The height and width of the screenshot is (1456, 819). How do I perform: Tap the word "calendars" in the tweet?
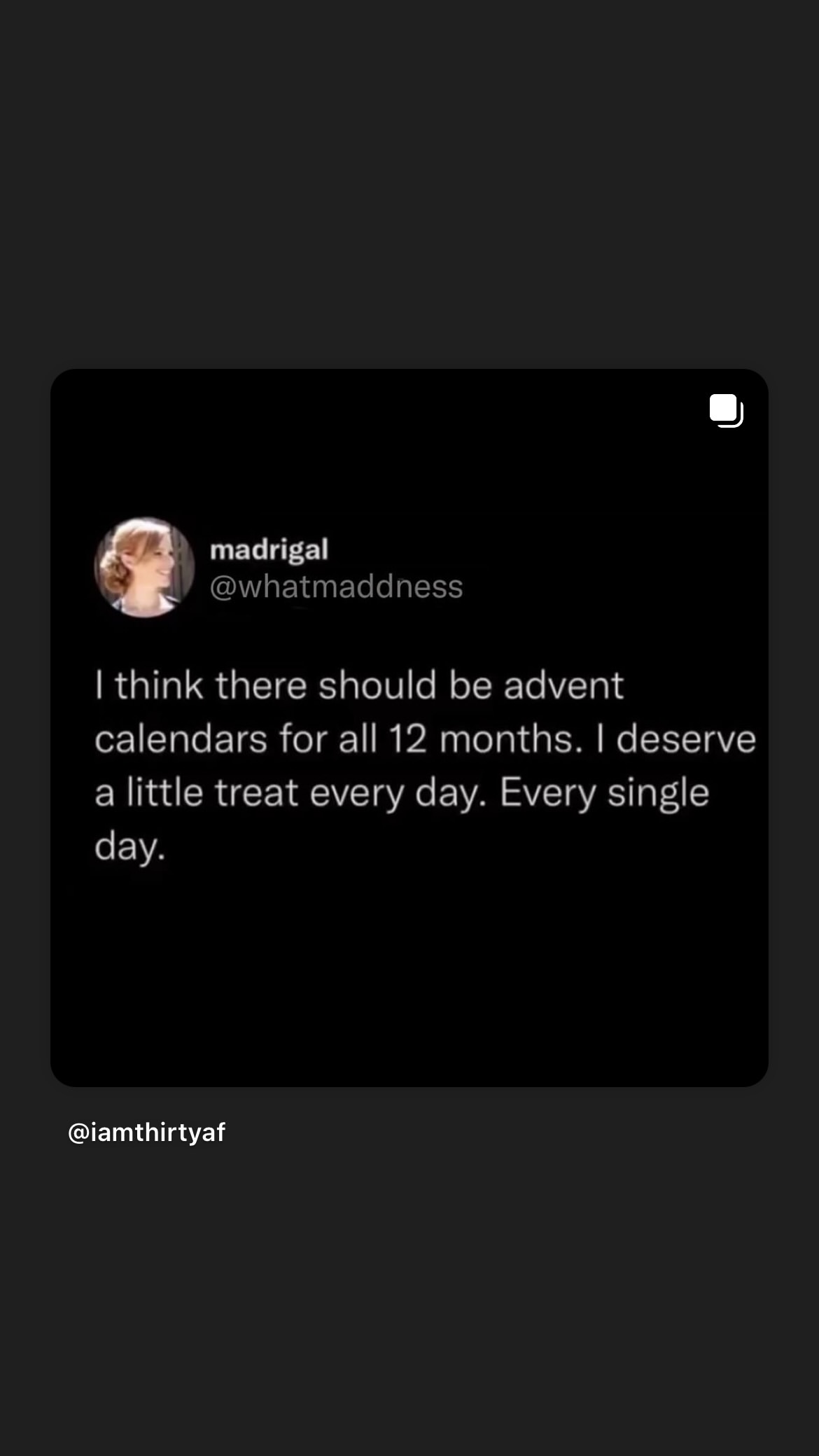coord(181,738)
